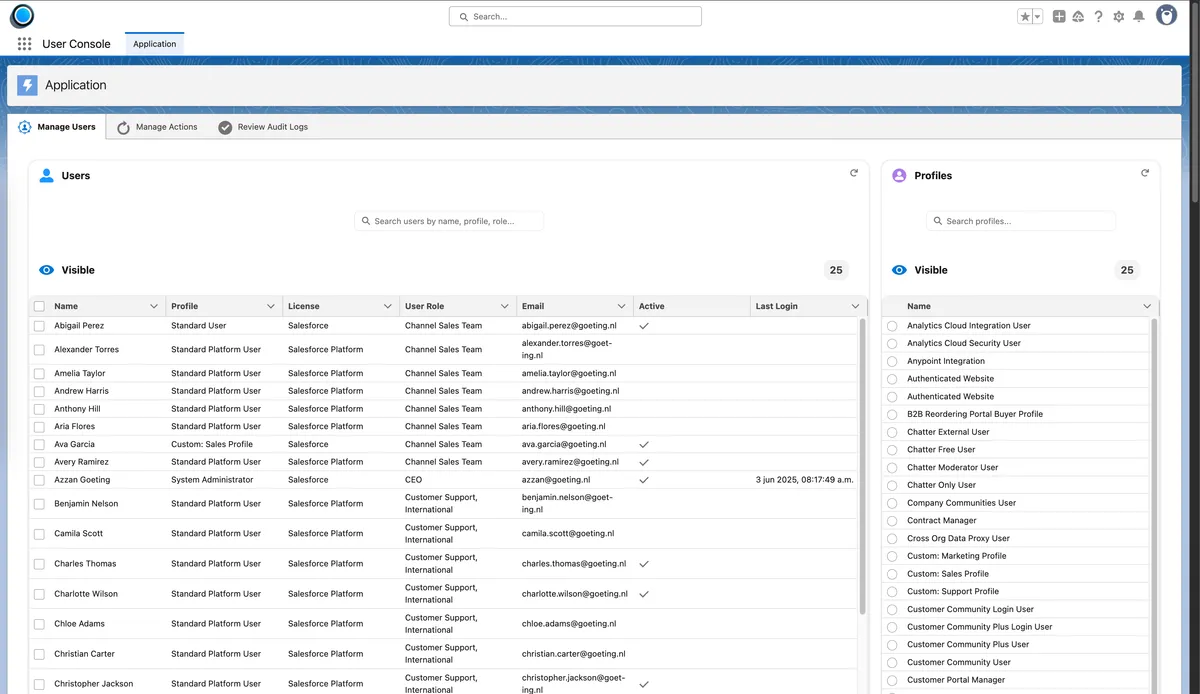Click the Profiles panel purple icon
Image resolution: width=1200 pixels, height=694 pixels.
click(898, 175)
